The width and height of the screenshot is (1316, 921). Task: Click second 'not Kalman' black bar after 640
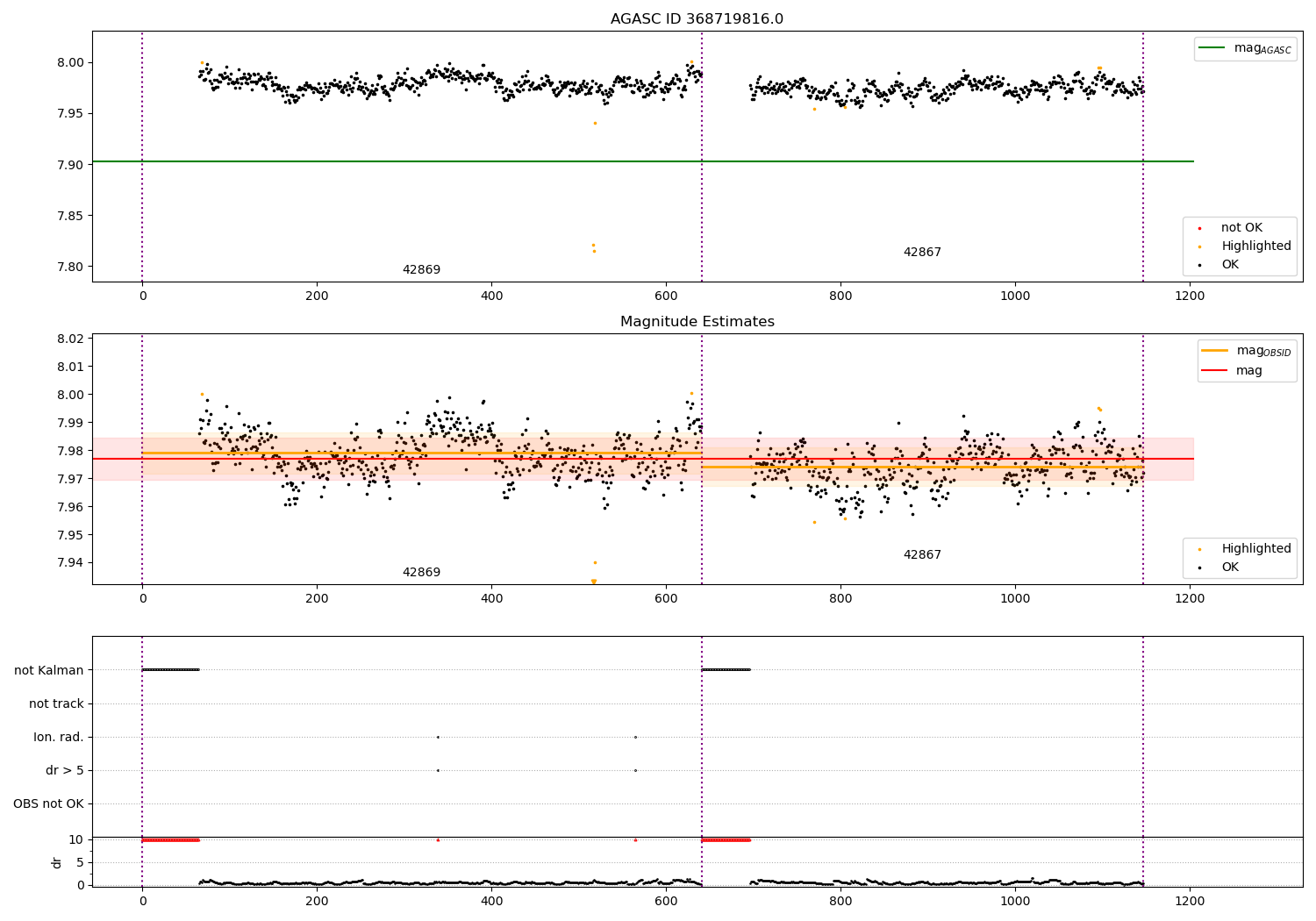click(726, 669)
